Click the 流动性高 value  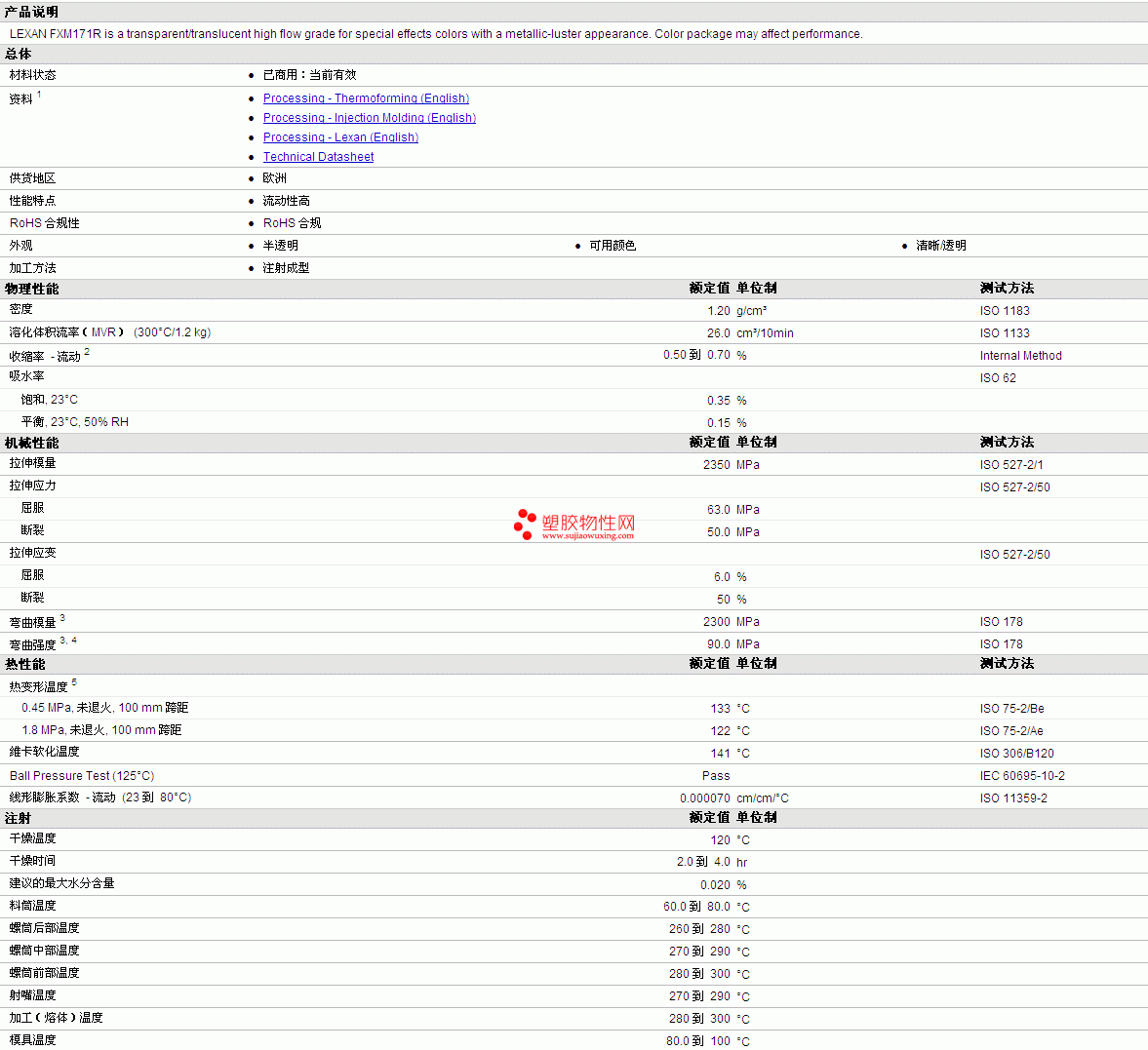286,201
